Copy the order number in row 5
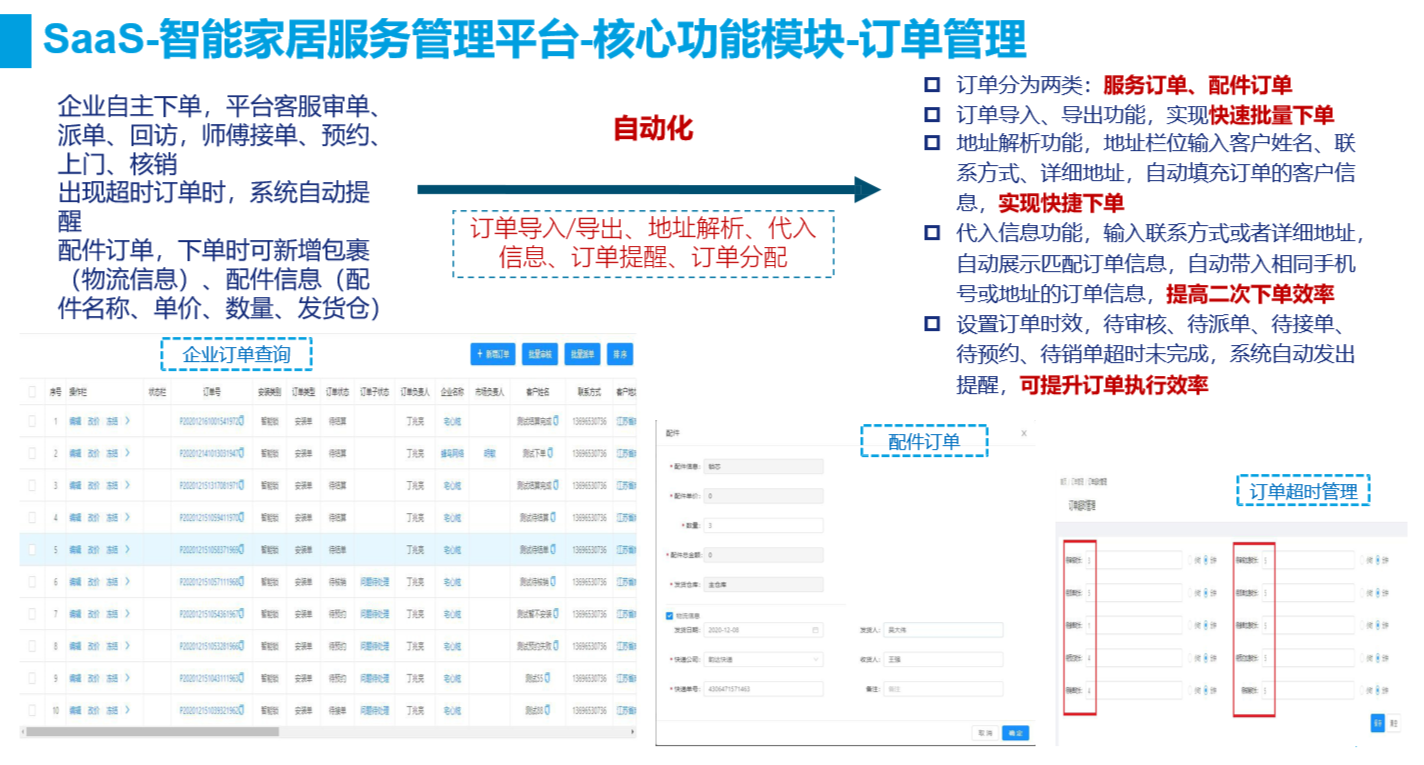The image size is (1424, 765). coord(241,550)
